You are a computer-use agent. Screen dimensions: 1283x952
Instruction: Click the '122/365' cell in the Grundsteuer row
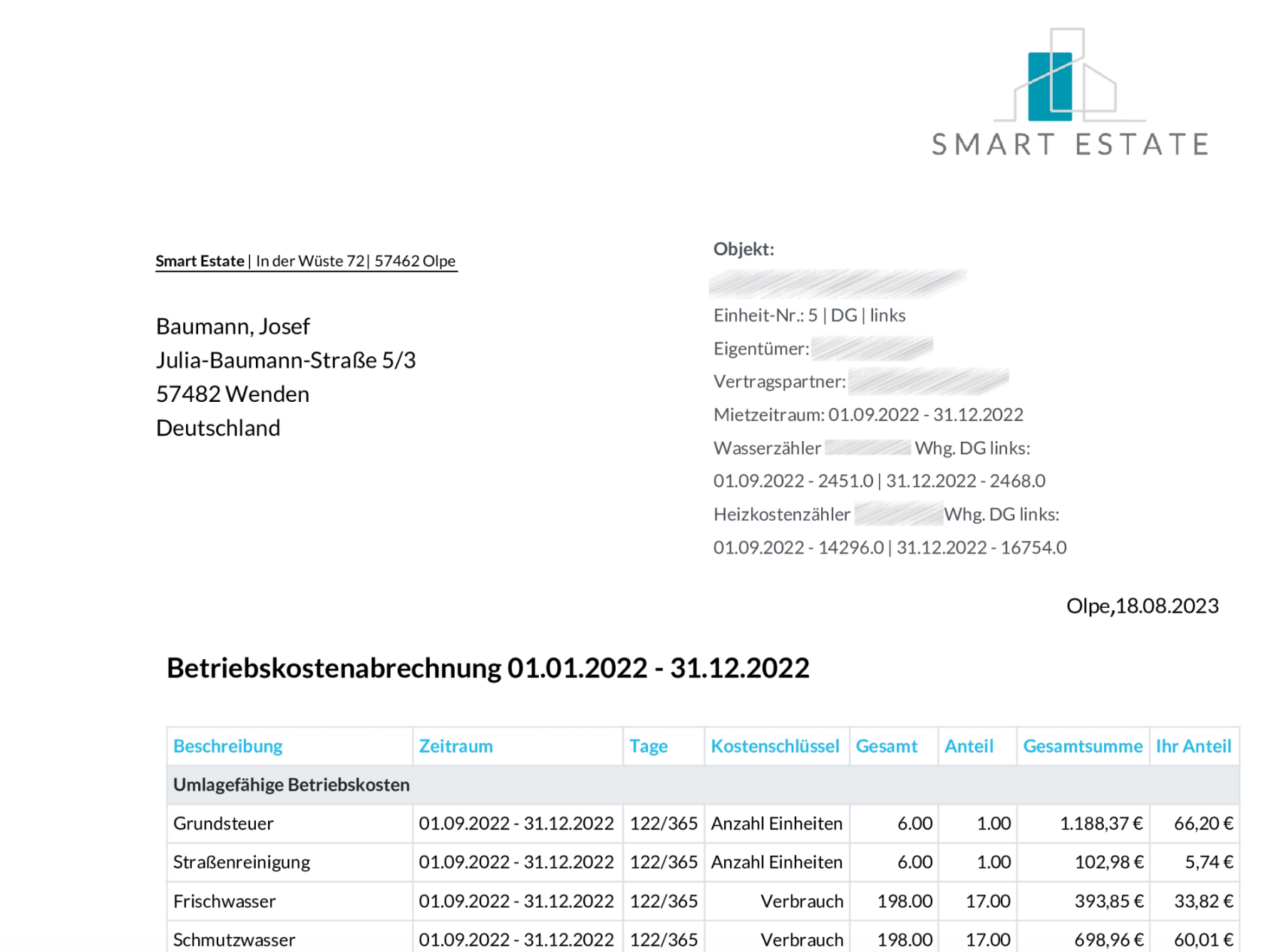click(664, 824)
